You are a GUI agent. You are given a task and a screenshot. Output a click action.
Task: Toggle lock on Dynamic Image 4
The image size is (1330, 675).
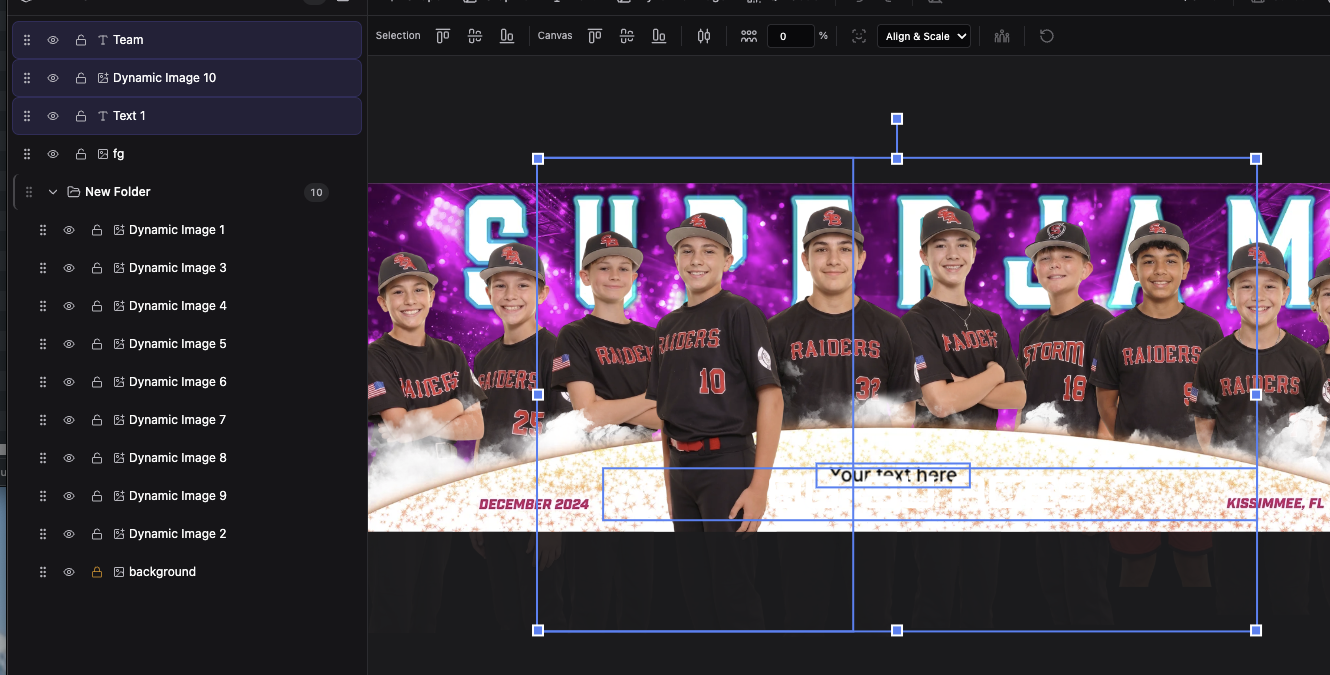[x=97, y=306]
